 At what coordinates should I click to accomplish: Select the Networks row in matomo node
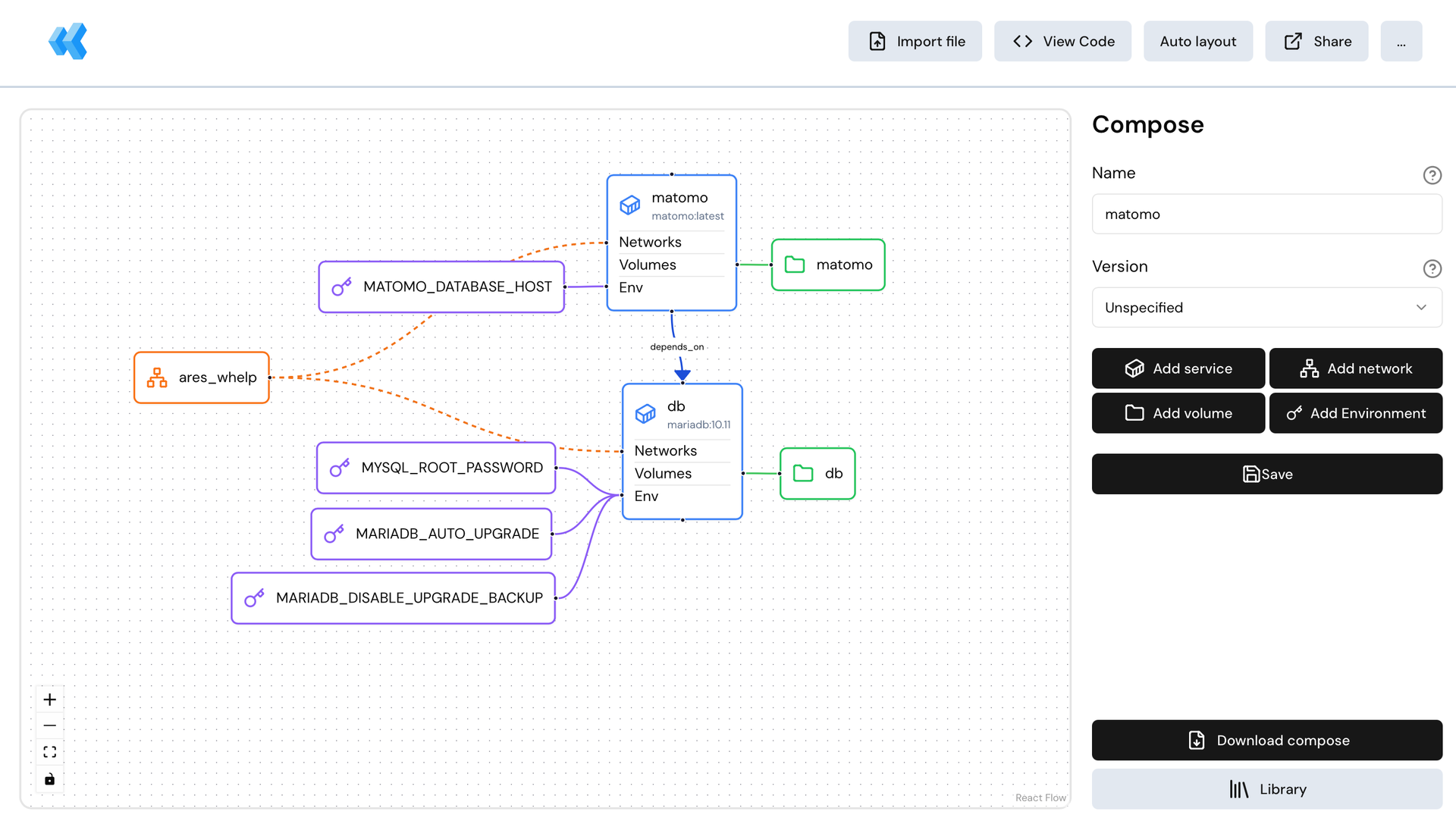click(671, 243)
